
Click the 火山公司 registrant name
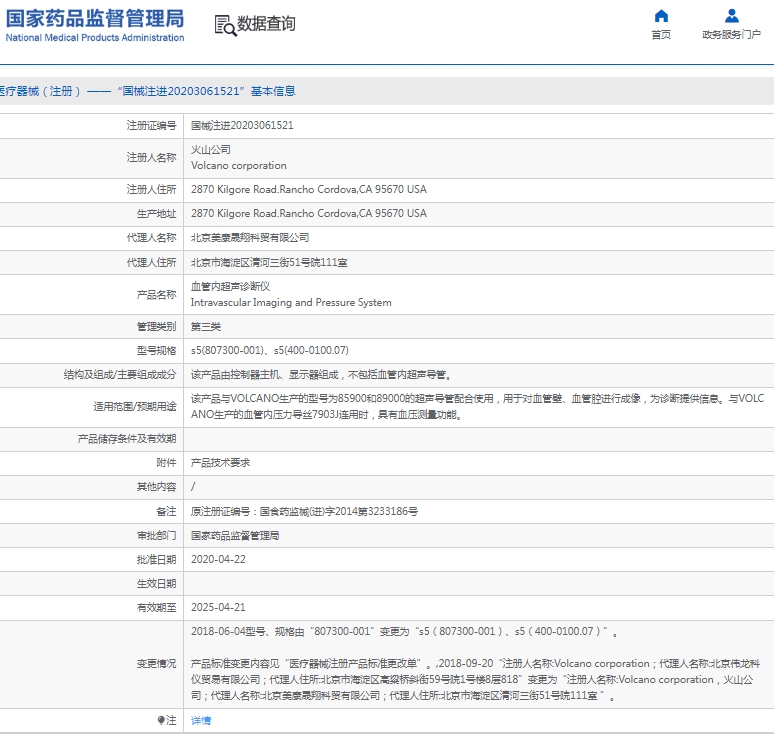pos(211,150)
